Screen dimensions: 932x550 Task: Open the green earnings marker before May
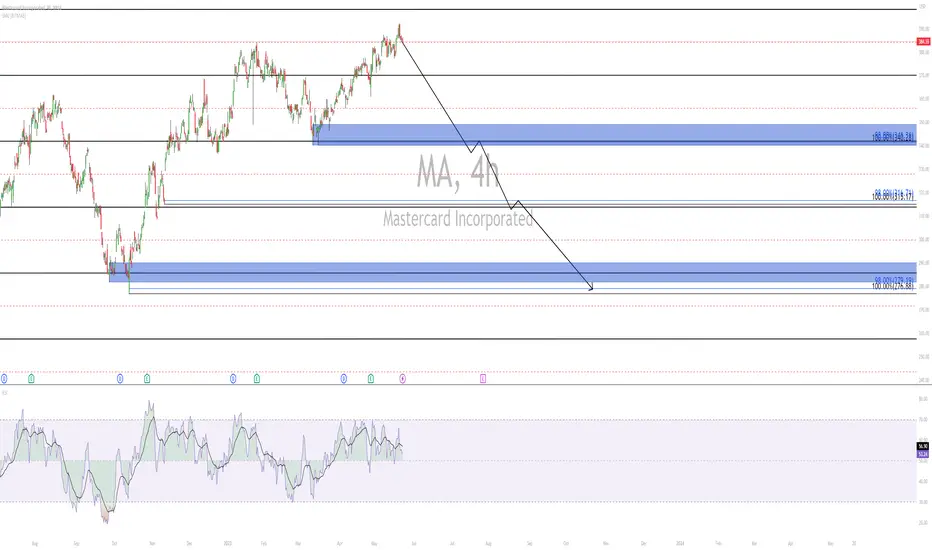(x=371, y=378)
